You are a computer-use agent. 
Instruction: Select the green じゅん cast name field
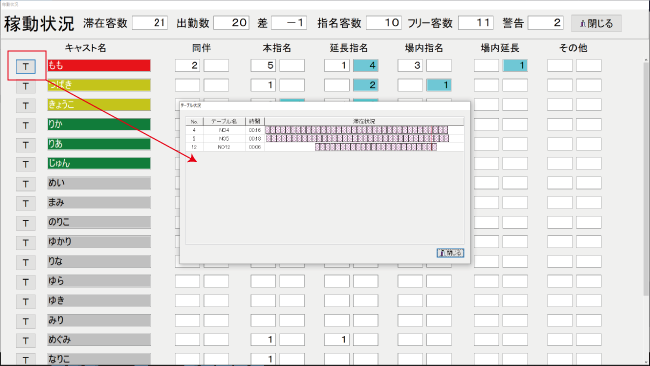click(x=99, y=163)
